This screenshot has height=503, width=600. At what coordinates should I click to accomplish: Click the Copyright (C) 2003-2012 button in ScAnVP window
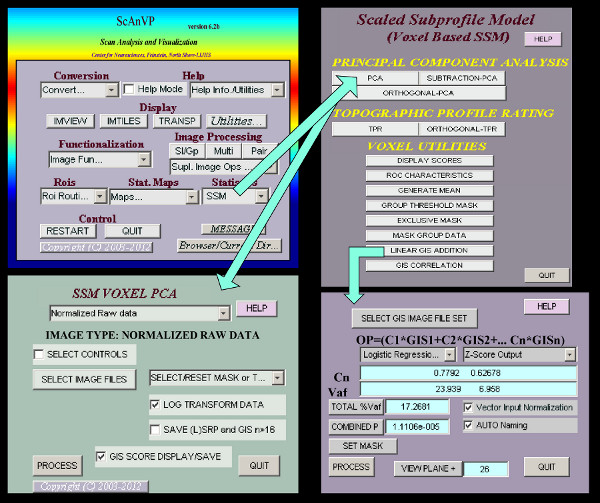click(96, 247)
